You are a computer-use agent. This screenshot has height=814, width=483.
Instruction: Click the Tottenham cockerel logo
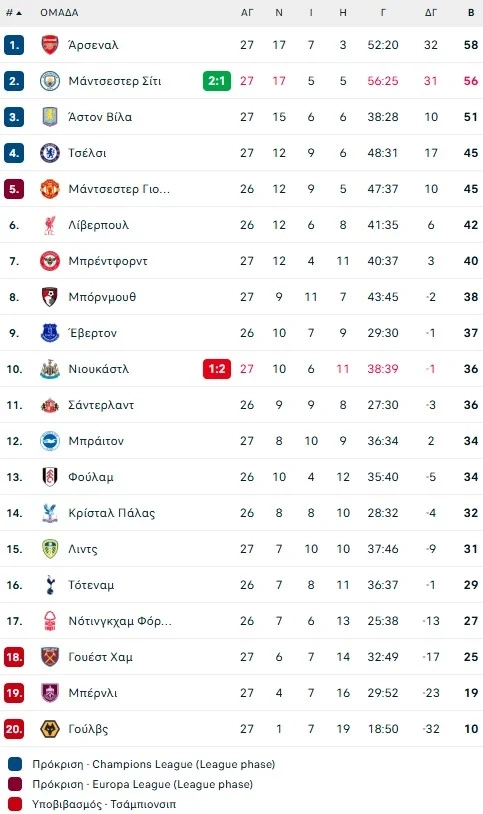pyautogui.click(x=50, y=585)
